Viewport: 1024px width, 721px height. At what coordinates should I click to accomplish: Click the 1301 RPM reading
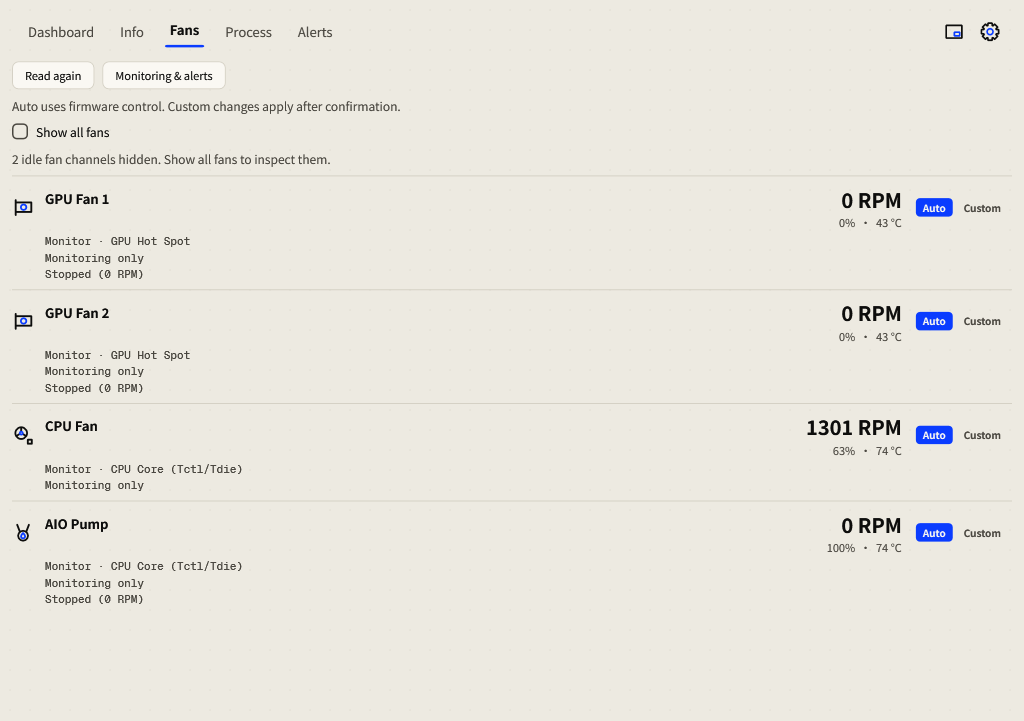point(854,428)
